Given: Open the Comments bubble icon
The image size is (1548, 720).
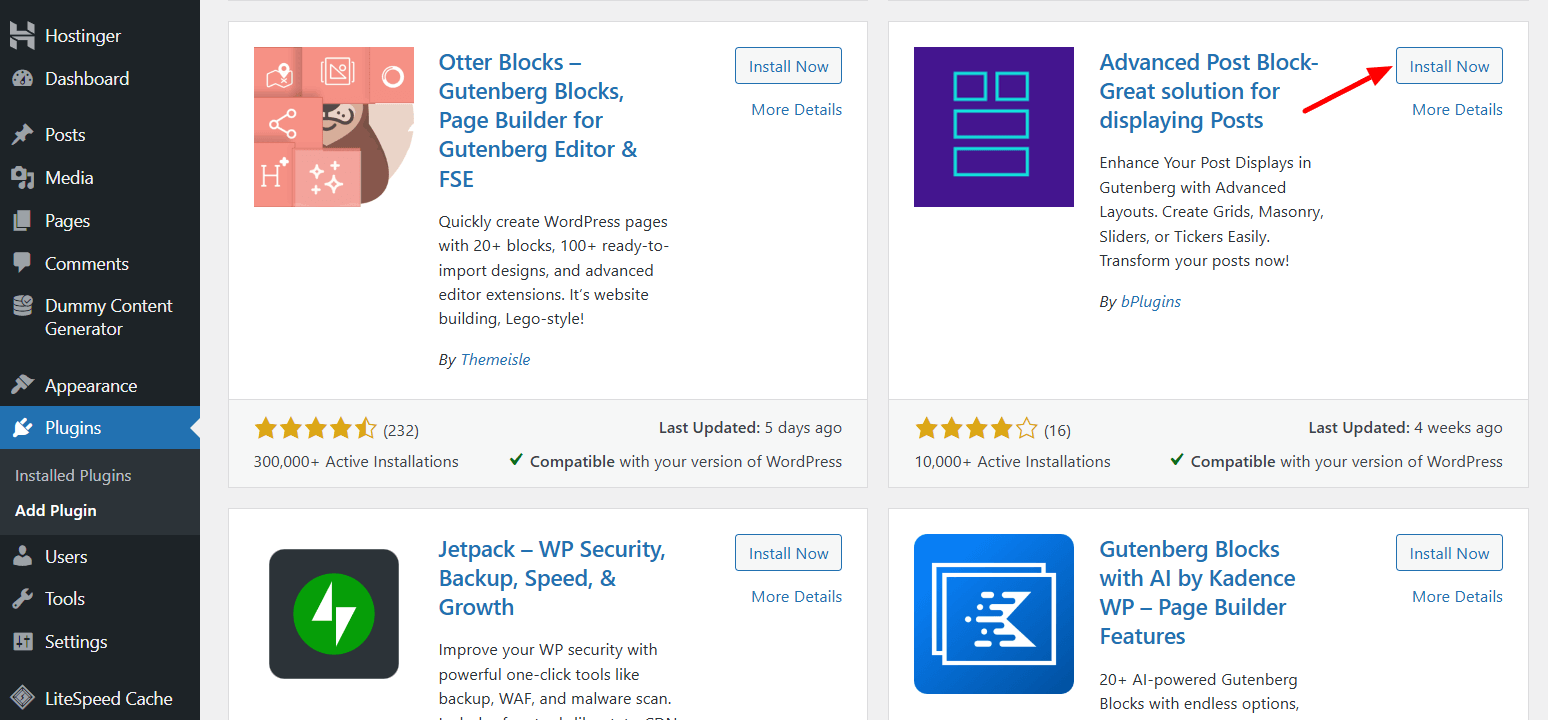Looking at the screenshot, I should [x=23, y=263].
